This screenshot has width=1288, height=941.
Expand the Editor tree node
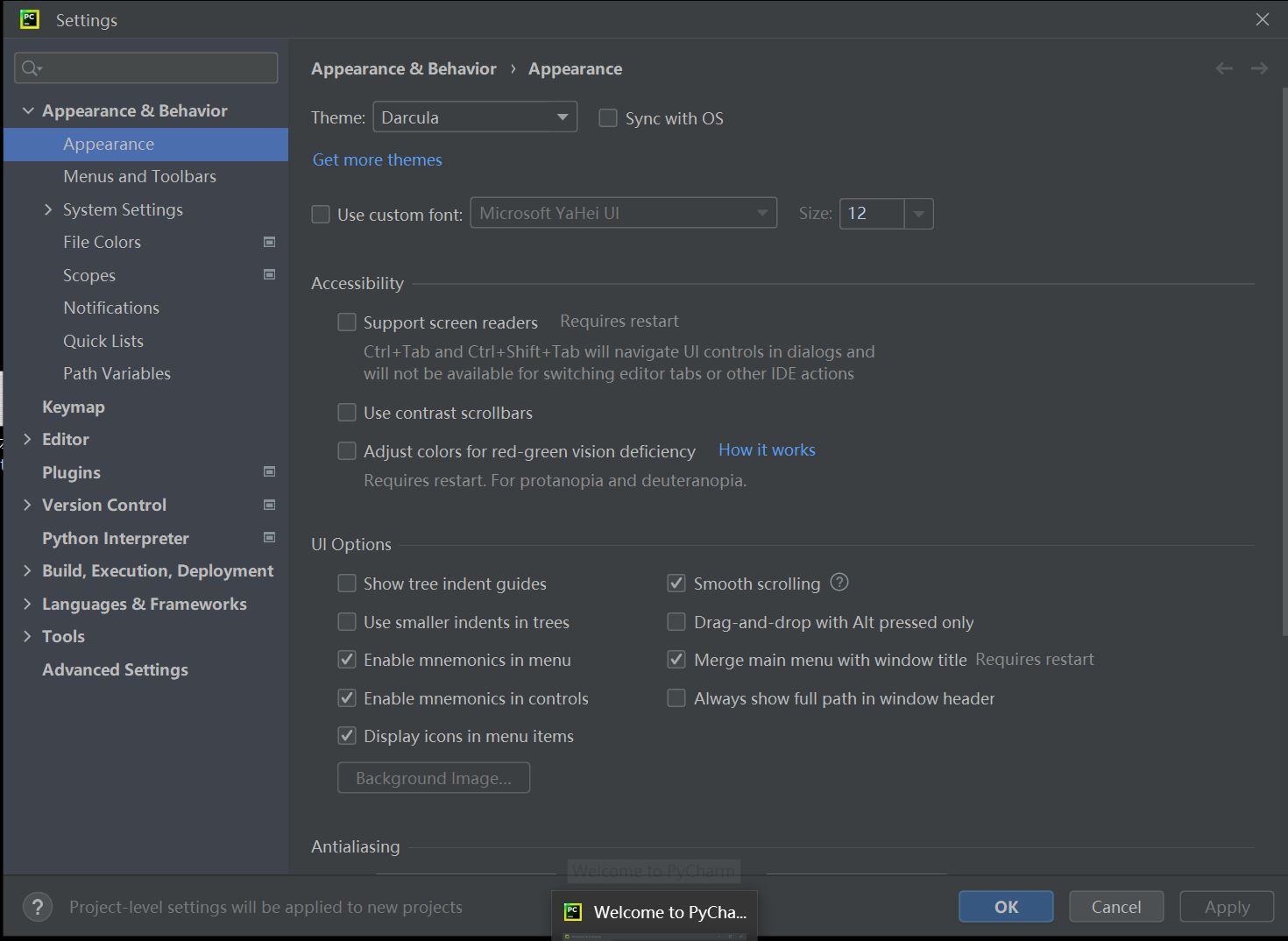pyautogui.click(x=27, y=439)
